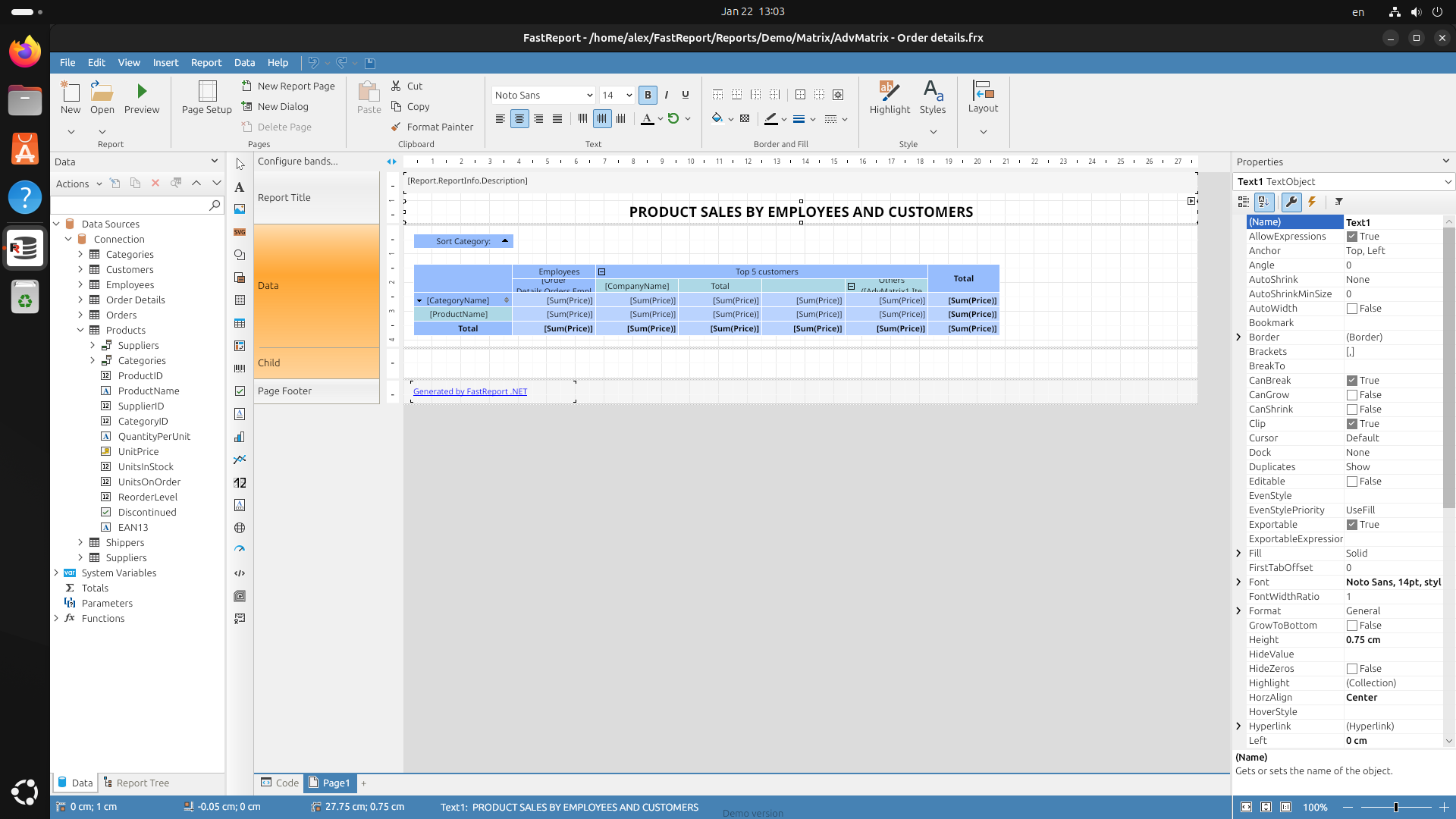Switch to the Code tab
Screen dimensions: 1456x819
(x=280, y=783)
